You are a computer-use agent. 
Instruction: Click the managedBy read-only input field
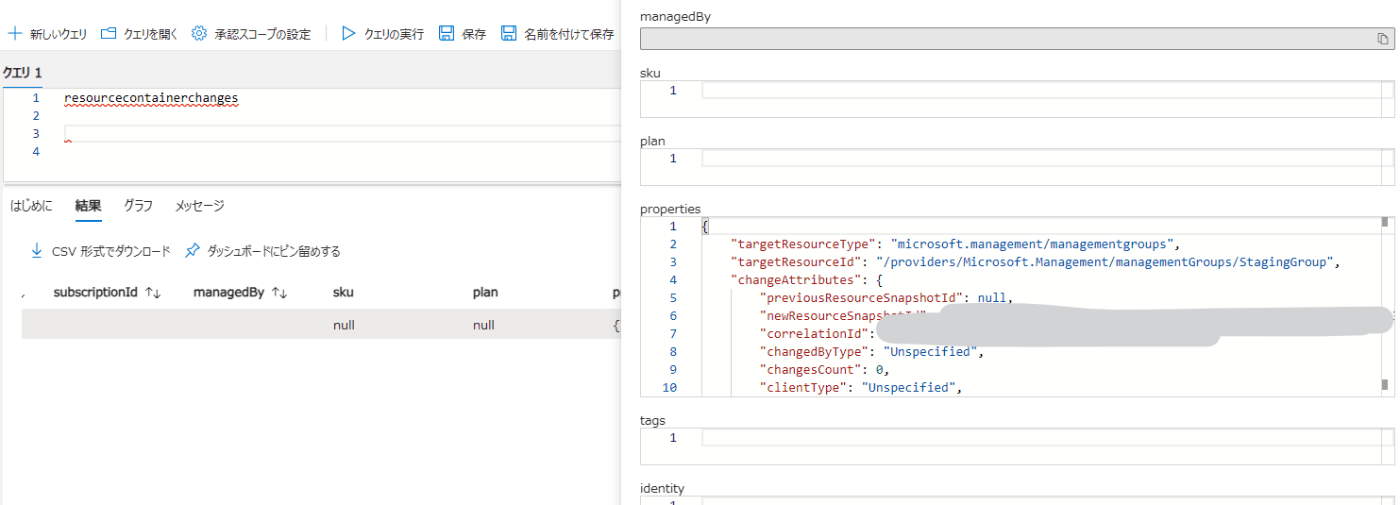click(x=1016, y=39)
